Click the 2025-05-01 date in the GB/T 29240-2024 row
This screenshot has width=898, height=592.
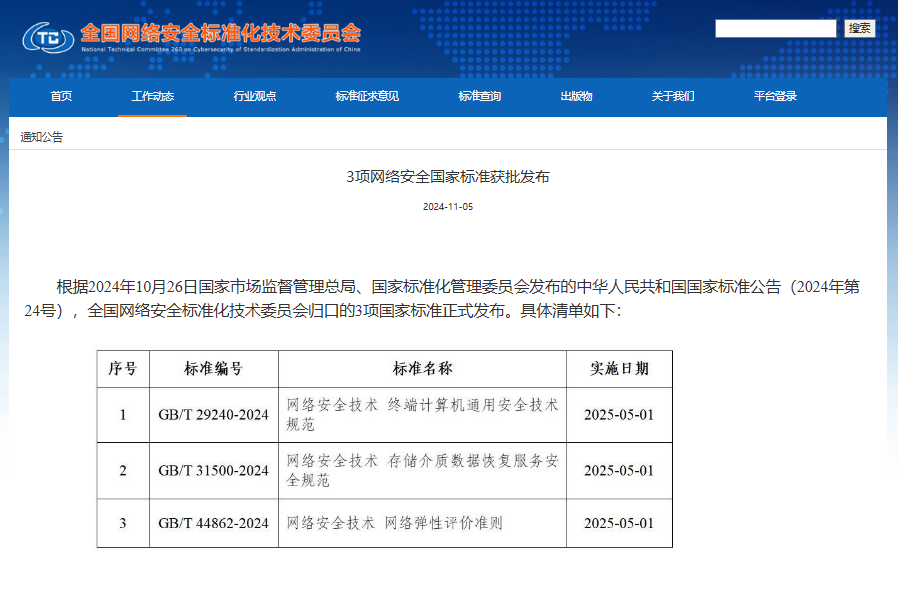coord(619,415)
